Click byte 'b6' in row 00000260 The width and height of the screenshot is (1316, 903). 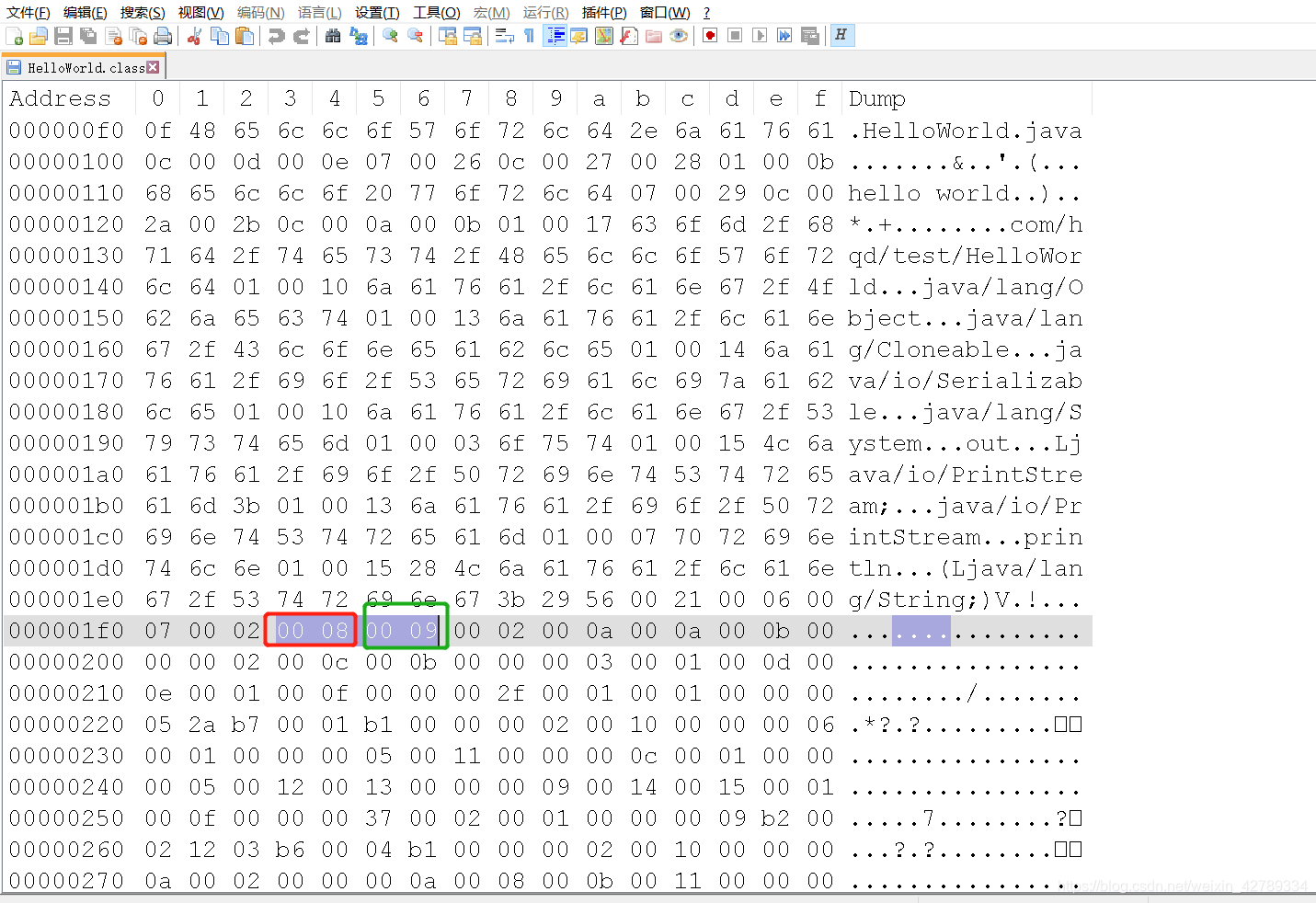291,850
